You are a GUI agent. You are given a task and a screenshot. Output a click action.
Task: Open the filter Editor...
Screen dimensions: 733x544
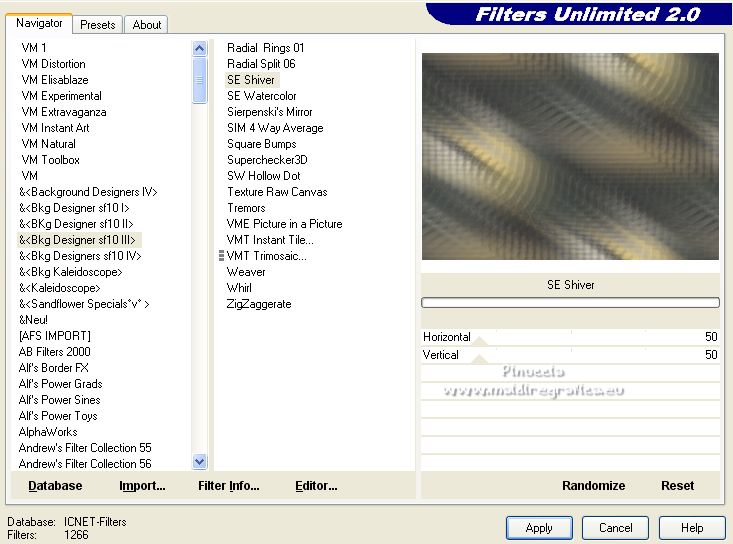[x=316, y=486]
